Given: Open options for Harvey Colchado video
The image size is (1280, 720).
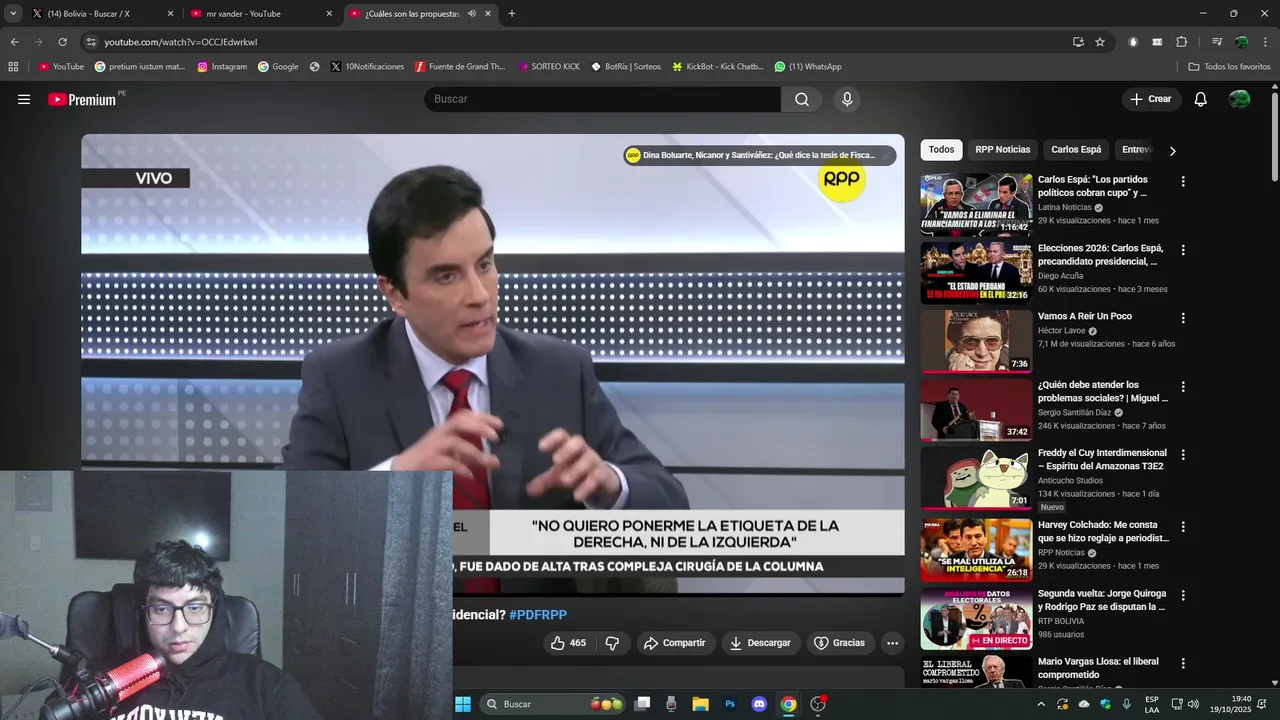Looking at the screenshot, I should (x=1183, y=526).
